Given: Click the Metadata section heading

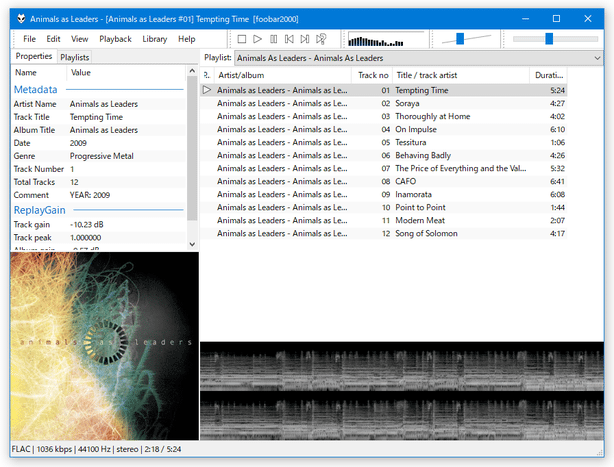Looking at the screenshot, I should point(36,90).
